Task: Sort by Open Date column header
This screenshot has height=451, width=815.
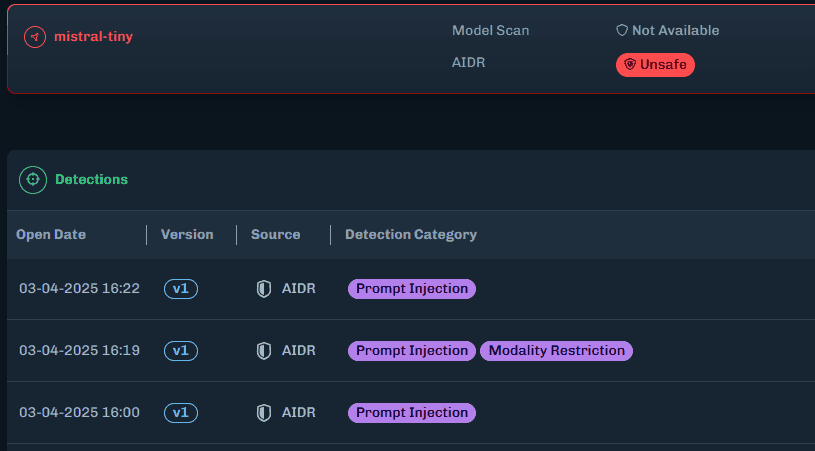Action: (x=51, y=234)
